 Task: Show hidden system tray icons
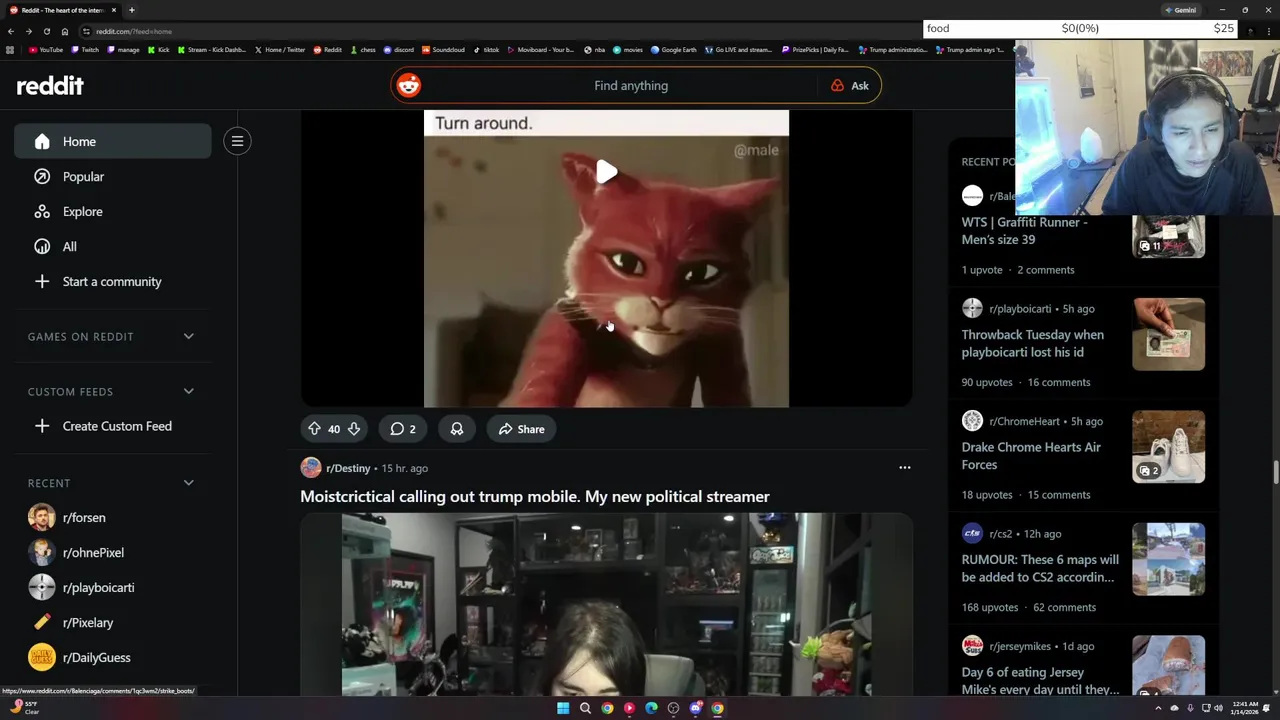[x=1158, y=708]
